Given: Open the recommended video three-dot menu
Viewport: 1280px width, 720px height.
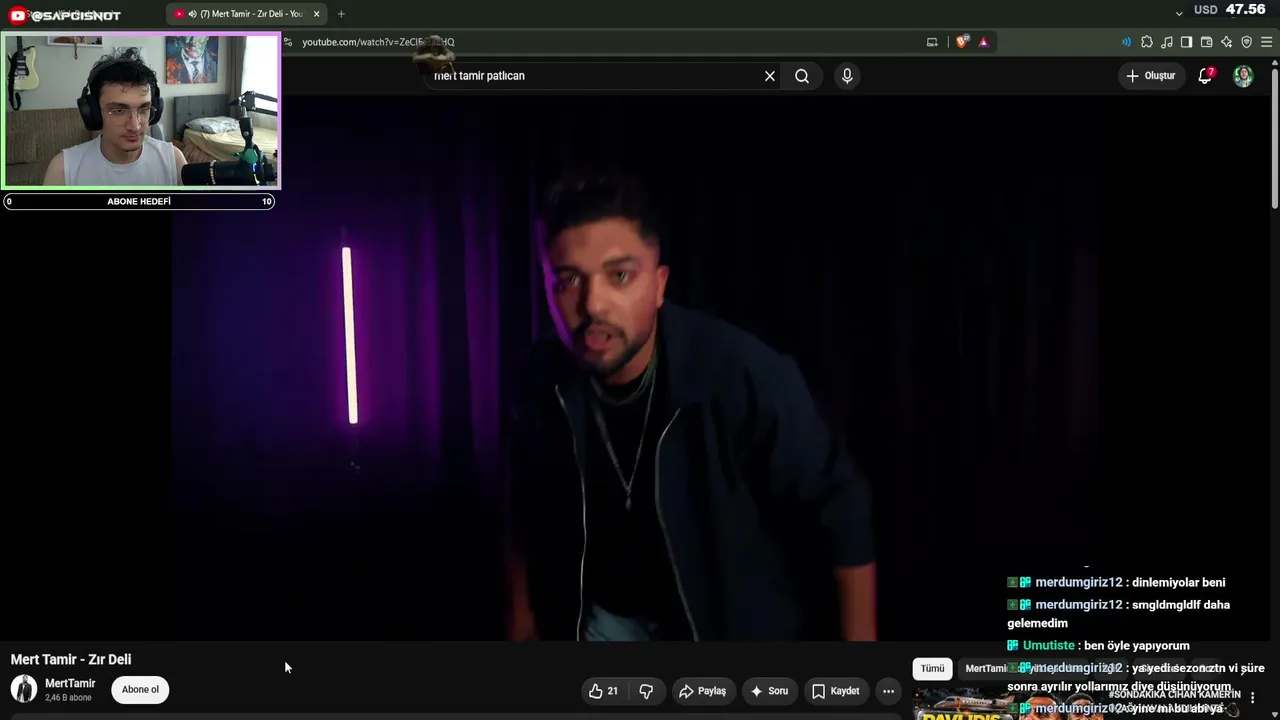Looking at the screenshot, I should [1253, 698].
